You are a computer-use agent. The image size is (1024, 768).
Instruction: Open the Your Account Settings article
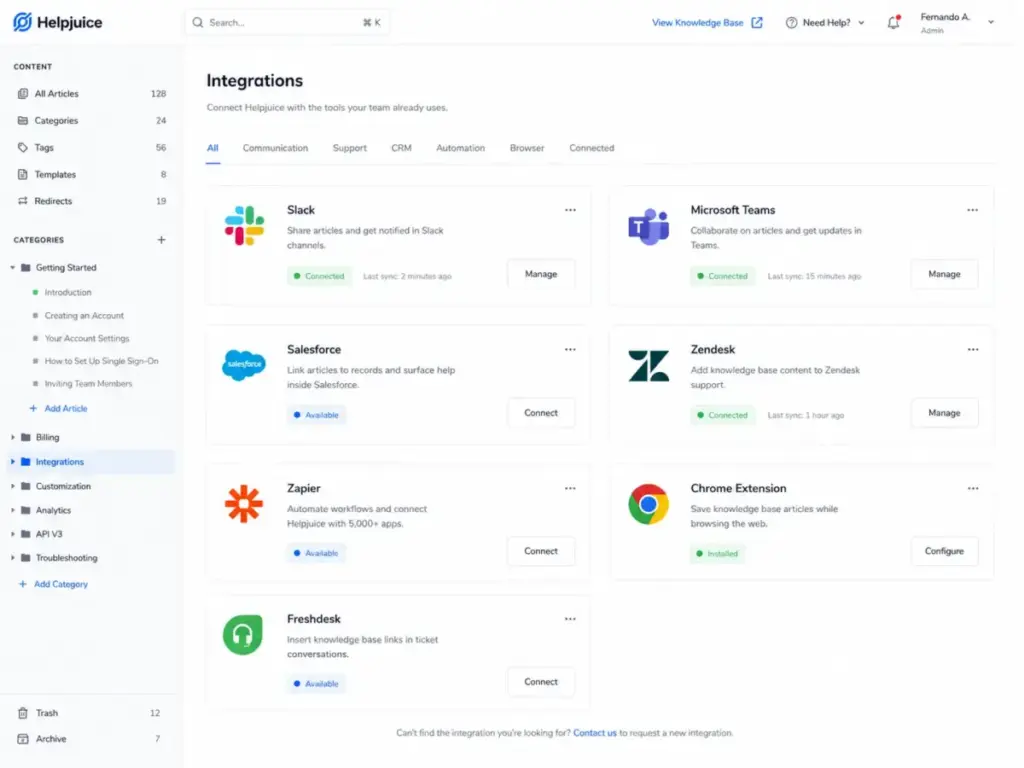[87, 338]
